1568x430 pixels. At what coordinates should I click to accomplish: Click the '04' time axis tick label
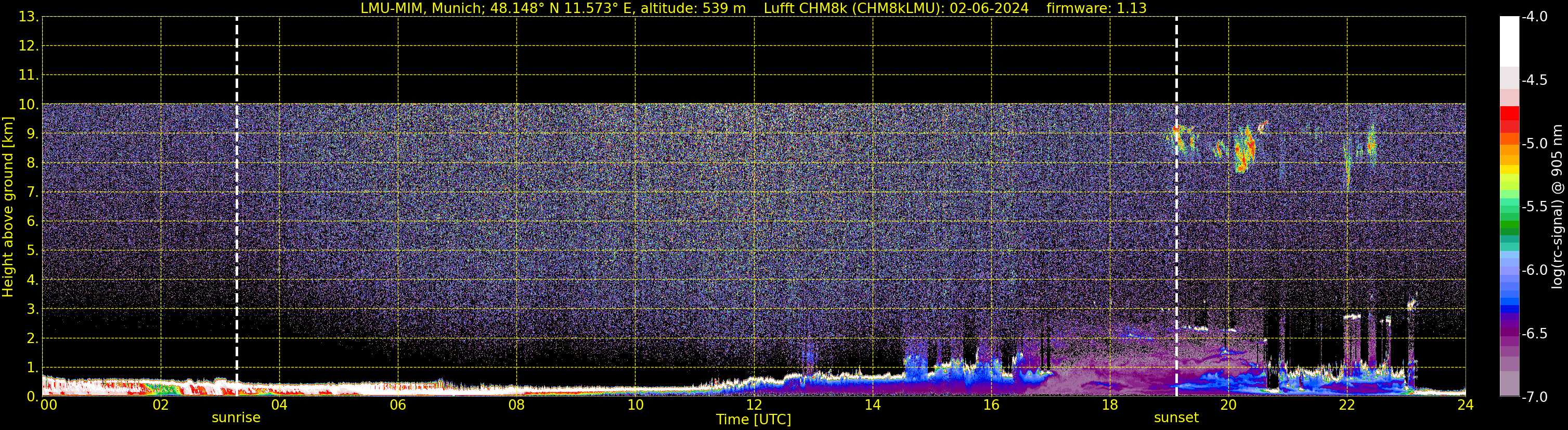(279, 405)
